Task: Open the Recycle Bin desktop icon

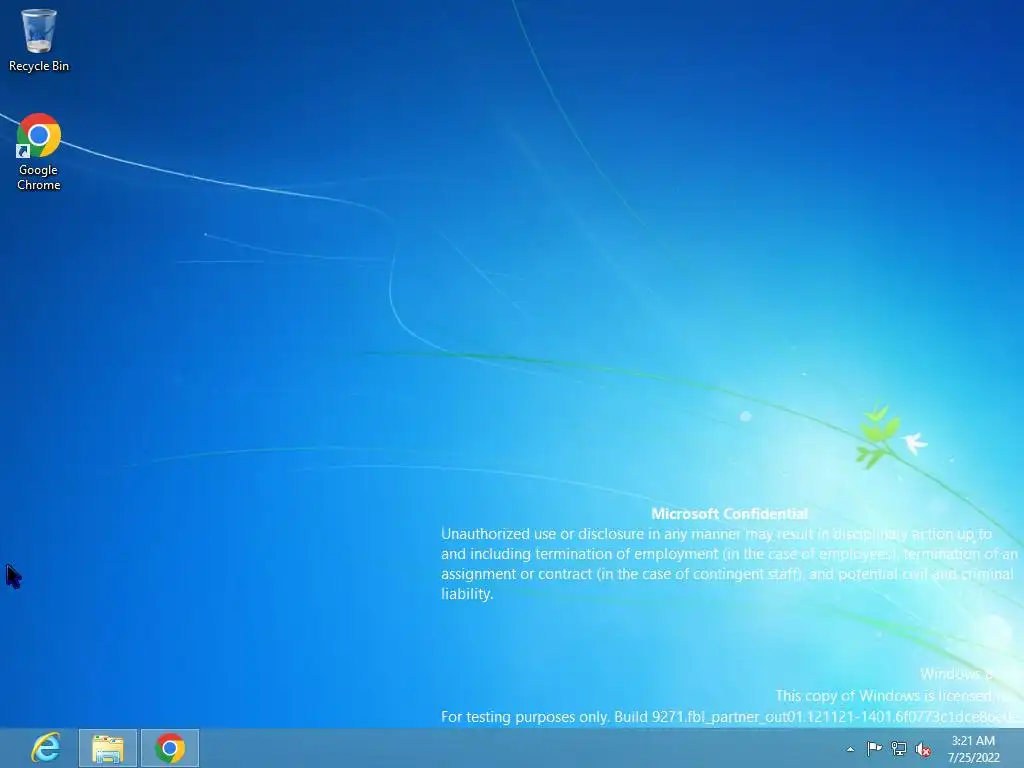Action: point(39,40)
